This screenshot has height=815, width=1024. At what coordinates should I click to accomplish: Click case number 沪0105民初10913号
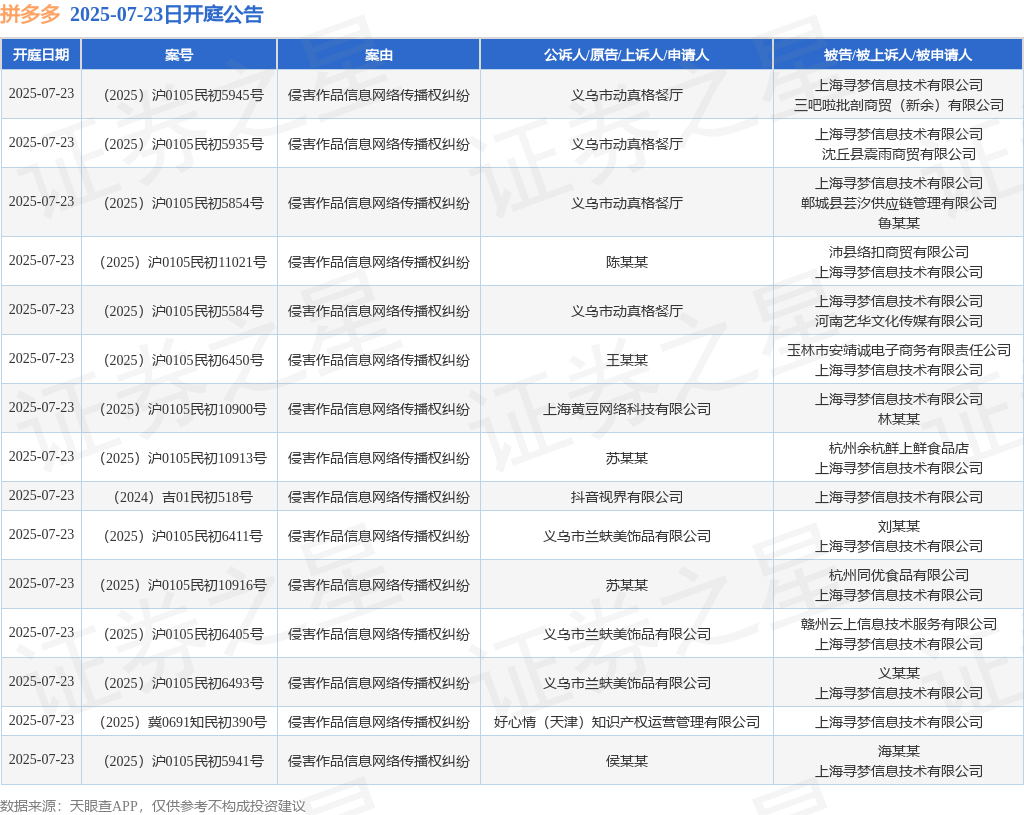coord(183,458)
